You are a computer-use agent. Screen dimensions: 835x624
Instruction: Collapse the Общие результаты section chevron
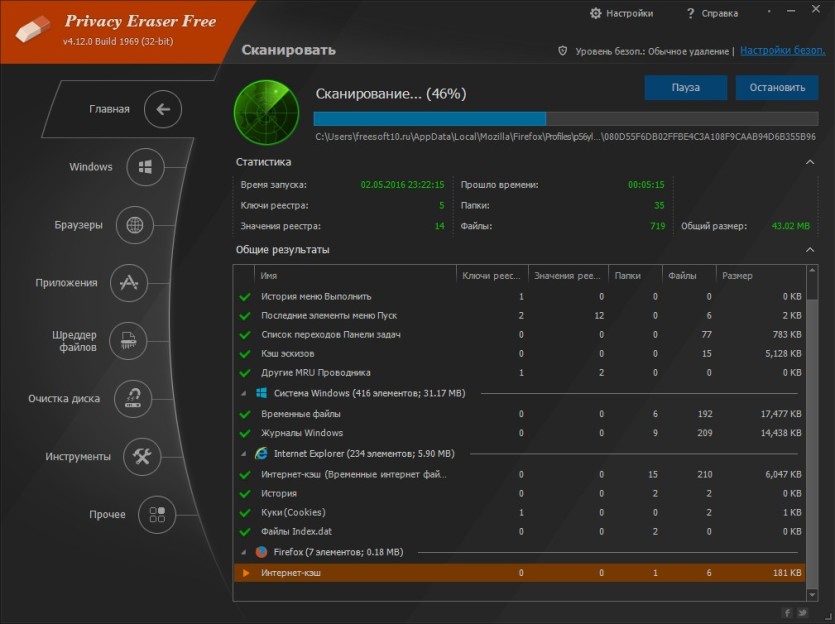point(810,250)
